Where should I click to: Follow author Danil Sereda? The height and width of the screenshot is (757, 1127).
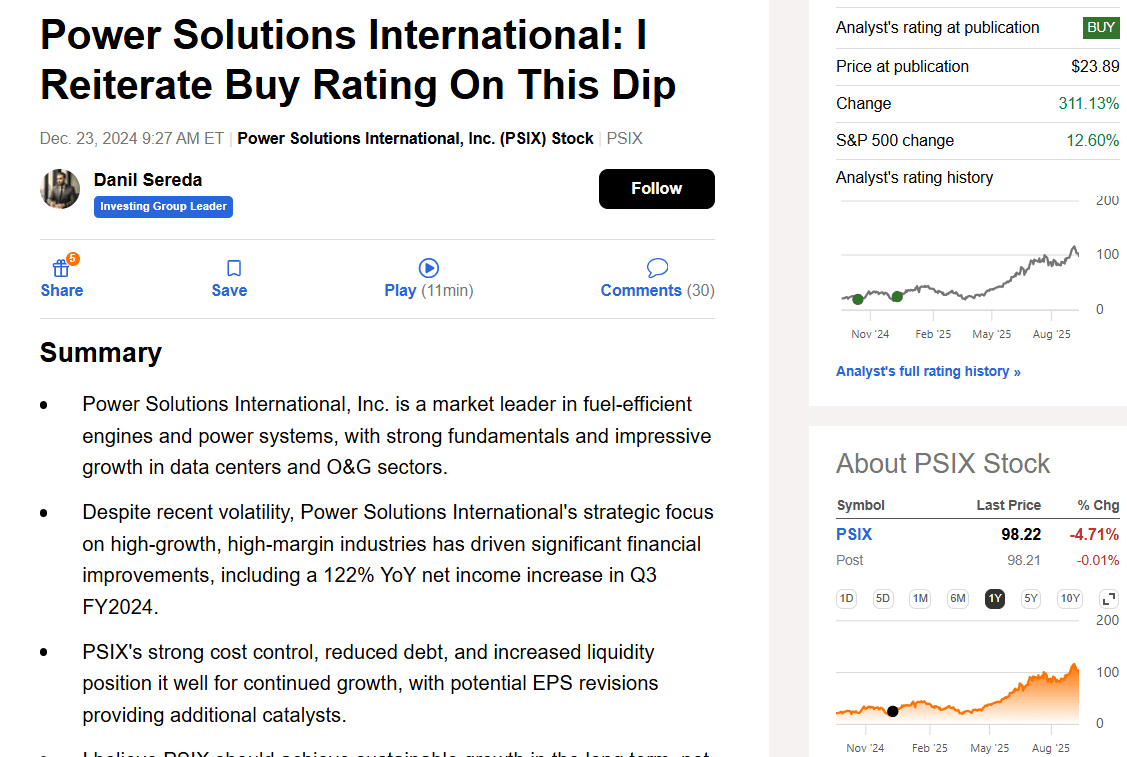click(656, 188)
